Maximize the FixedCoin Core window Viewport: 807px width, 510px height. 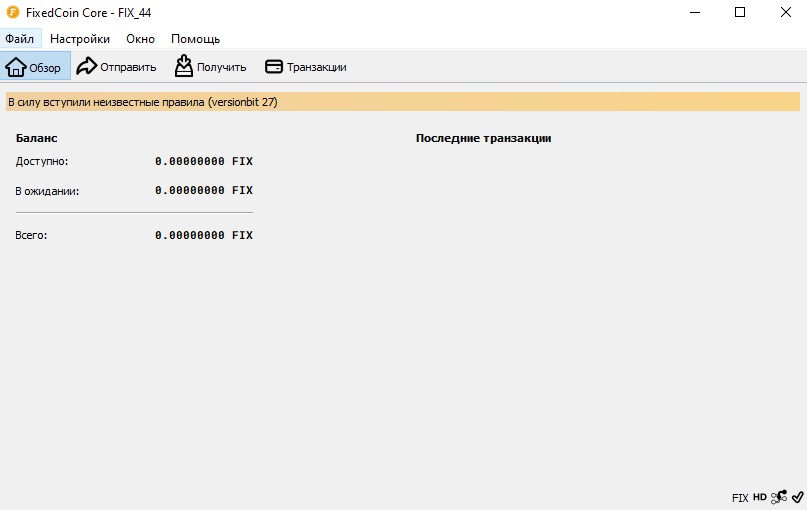[740, 12]
